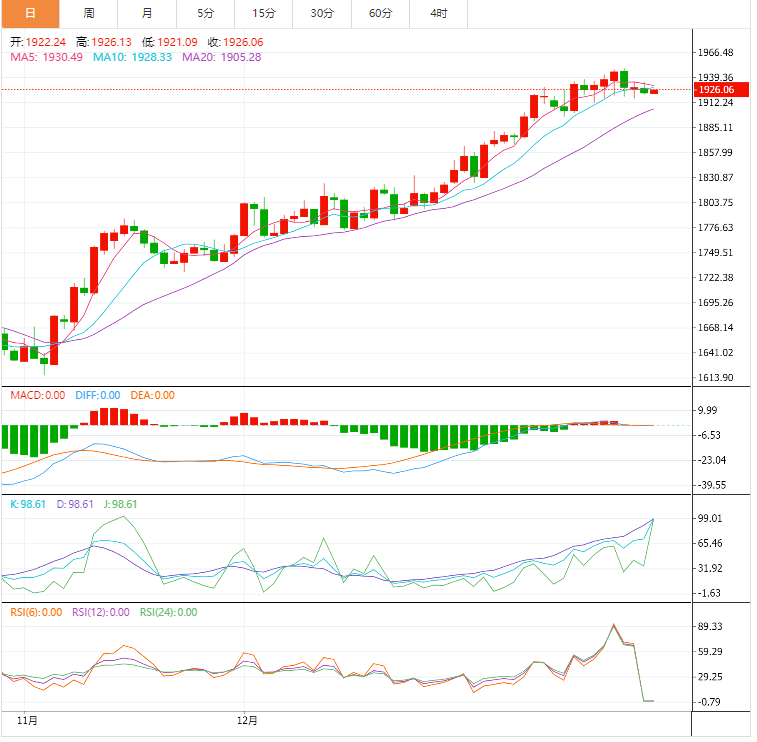The width and height of the screenshot is (757, 742).
Task: Click the 11月 date marker on time axis
Action: tap(28, 719)
